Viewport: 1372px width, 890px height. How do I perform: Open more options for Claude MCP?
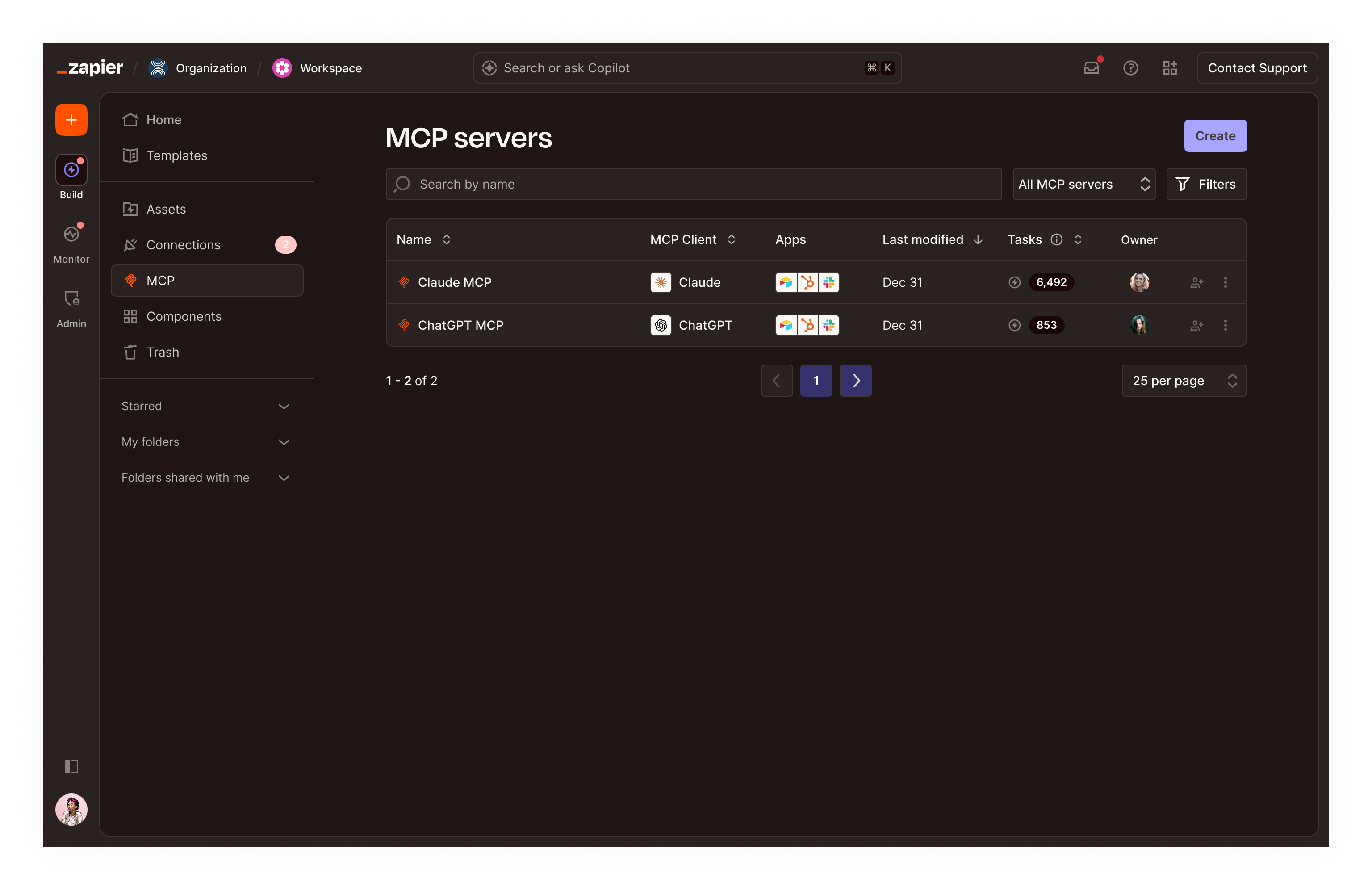1225,282
